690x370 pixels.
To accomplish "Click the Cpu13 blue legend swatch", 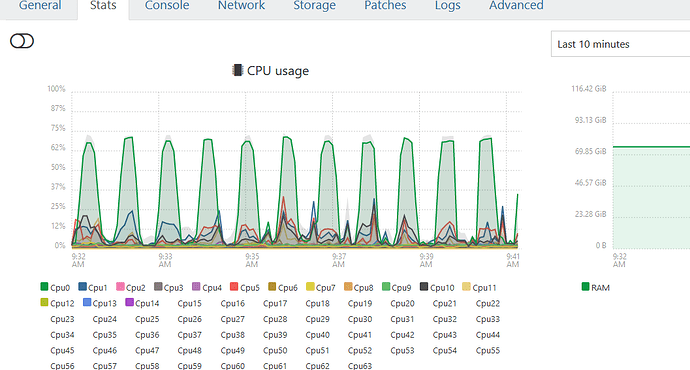I will point(87,302).
